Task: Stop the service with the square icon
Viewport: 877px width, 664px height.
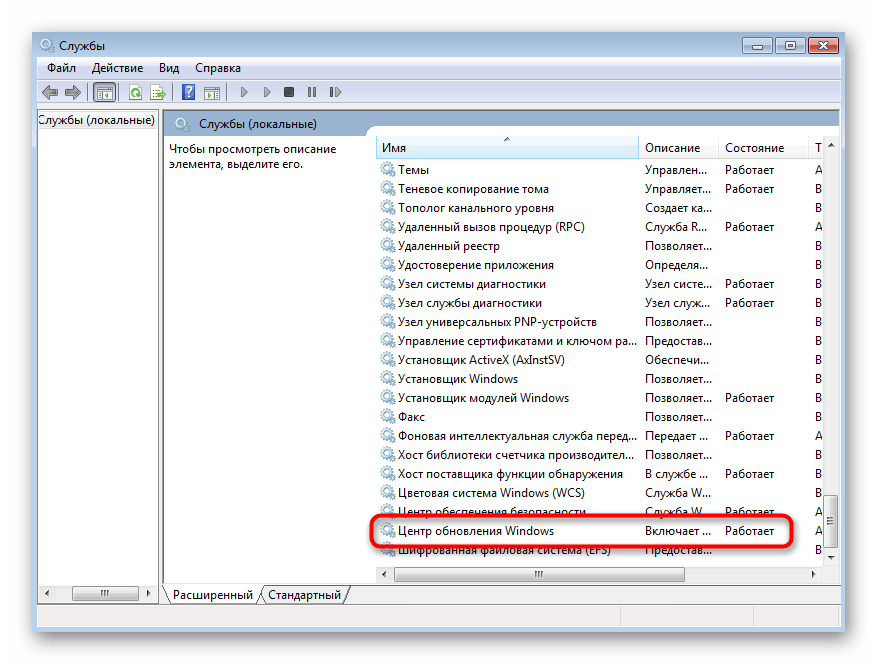Action: click(289, 92)
